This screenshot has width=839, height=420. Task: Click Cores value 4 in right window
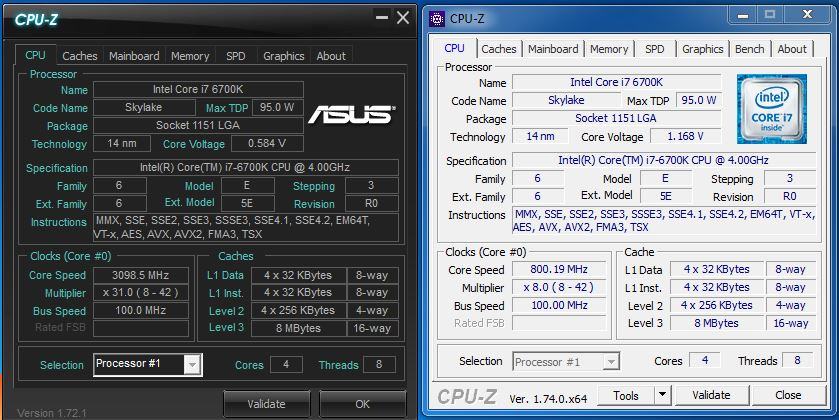[705, 361]
